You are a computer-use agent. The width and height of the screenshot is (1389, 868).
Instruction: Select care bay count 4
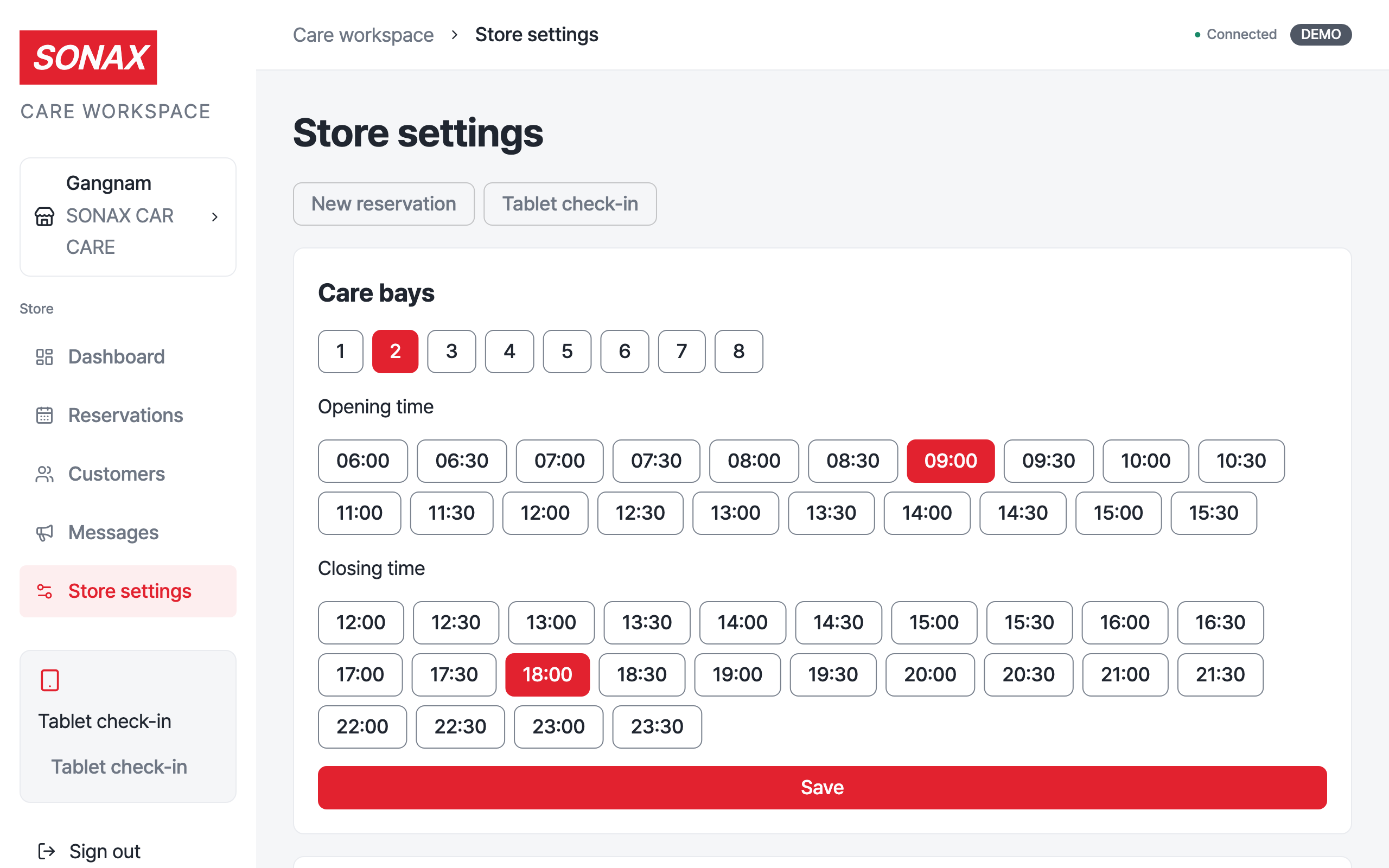(x=509, y=351)
